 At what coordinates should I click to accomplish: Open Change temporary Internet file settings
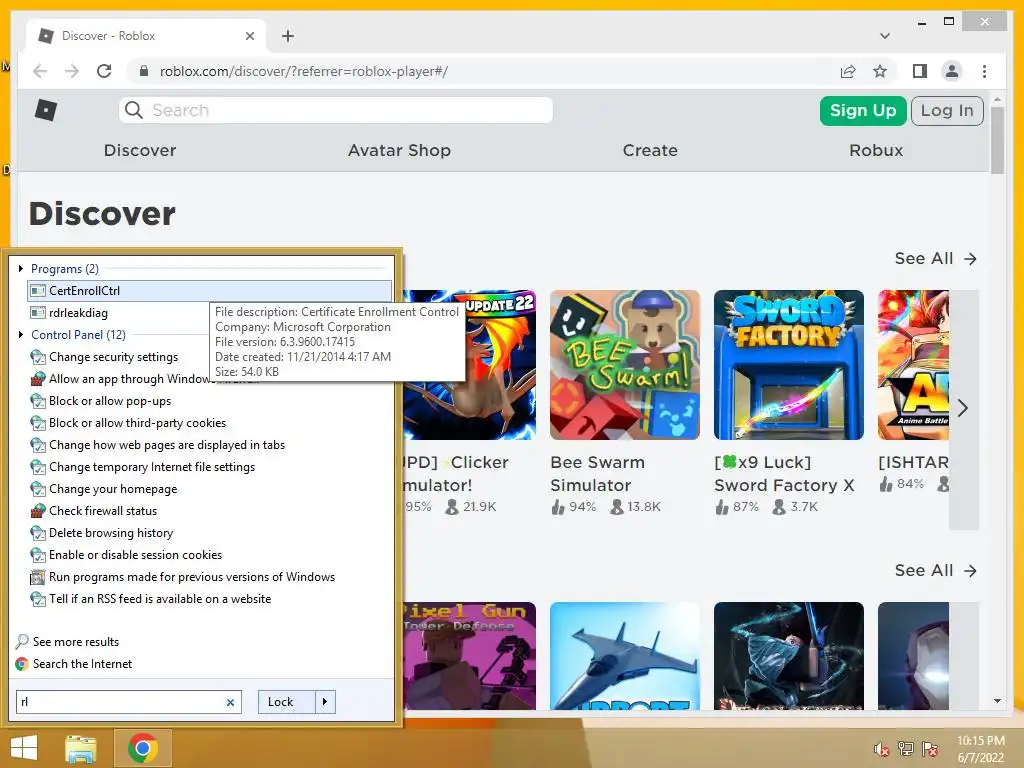pyautogui.click(x=143, y=467)
